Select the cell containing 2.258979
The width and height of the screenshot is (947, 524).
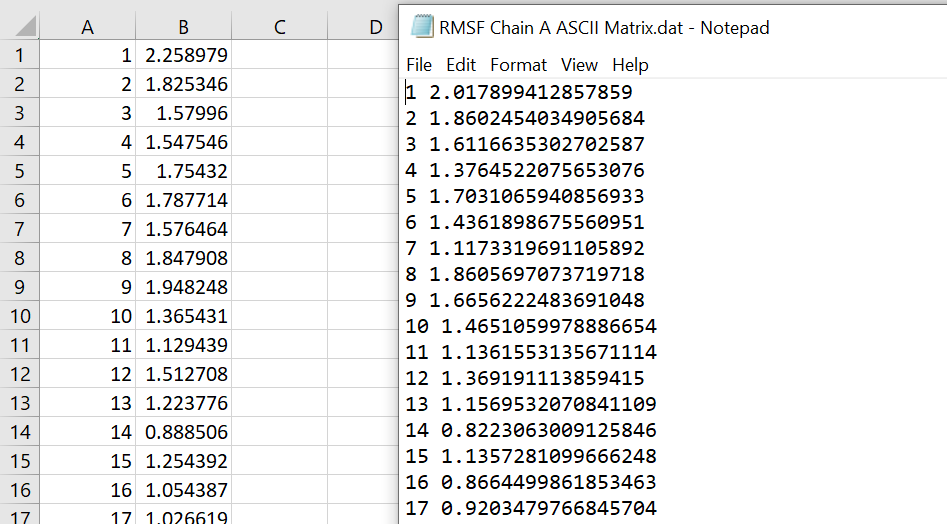coord(185,54)
